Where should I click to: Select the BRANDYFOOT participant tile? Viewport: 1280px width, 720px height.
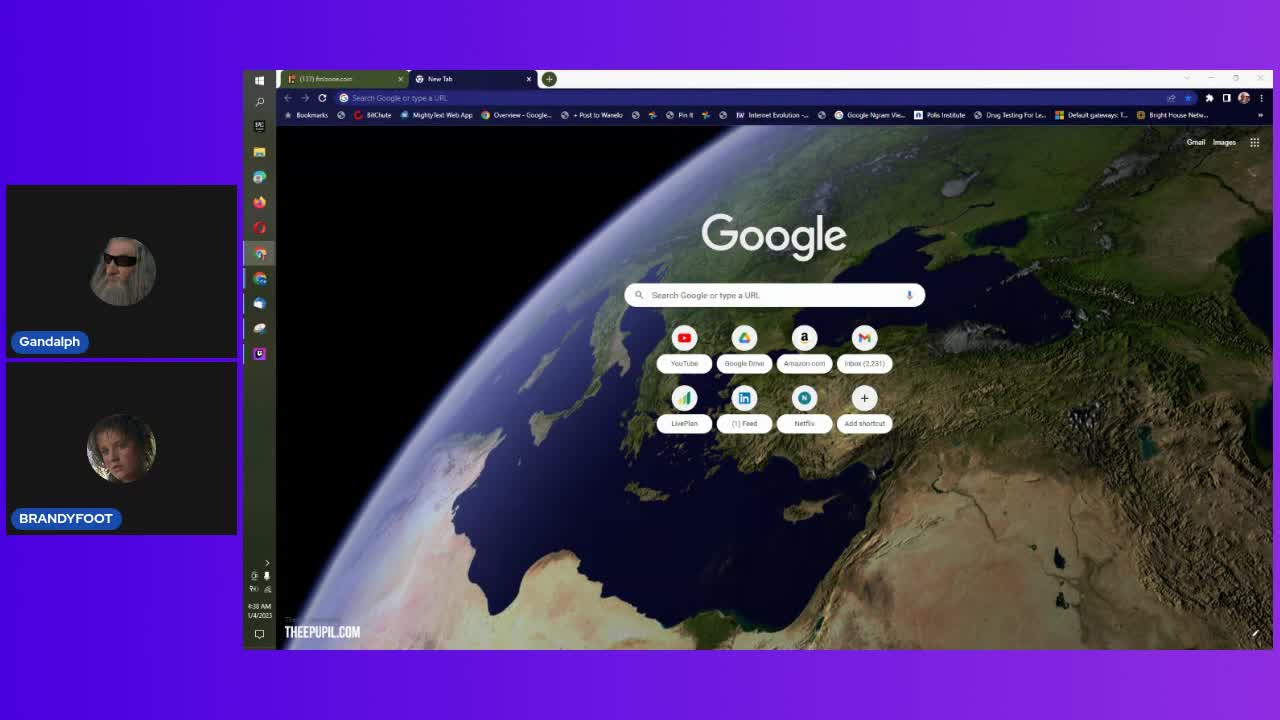pyautogui.click(x=122, y=448)
